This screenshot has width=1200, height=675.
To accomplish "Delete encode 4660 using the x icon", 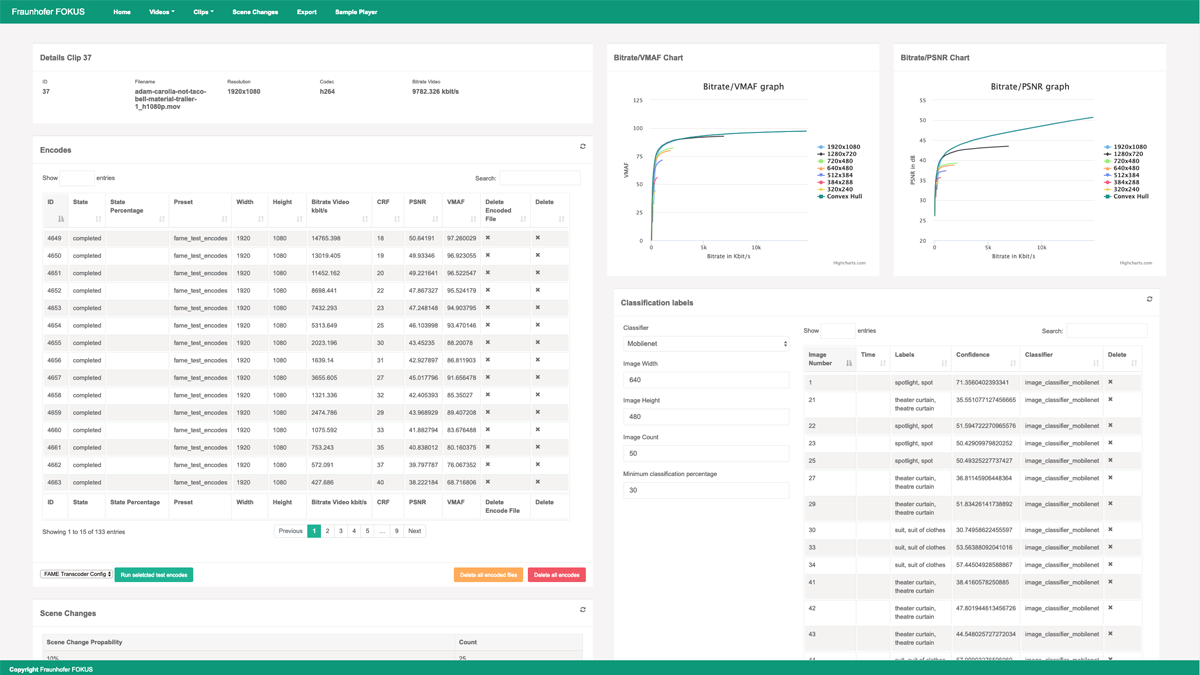I will [538, 430].
